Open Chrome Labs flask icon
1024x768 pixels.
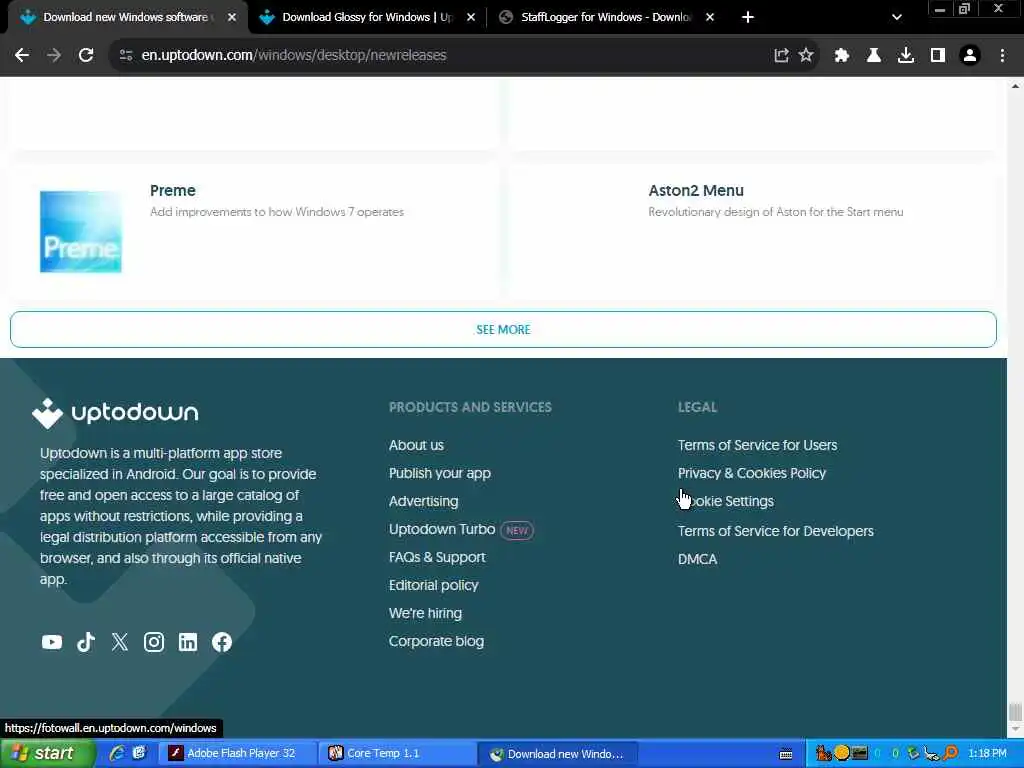click(x=873, y=56)
